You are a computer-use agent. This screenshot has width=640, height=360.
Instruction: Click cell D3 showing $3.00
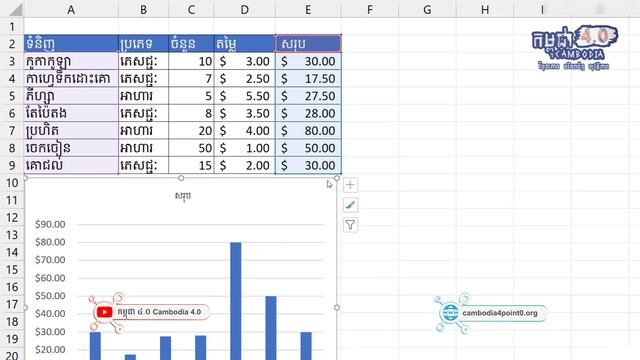coord(244,61)
